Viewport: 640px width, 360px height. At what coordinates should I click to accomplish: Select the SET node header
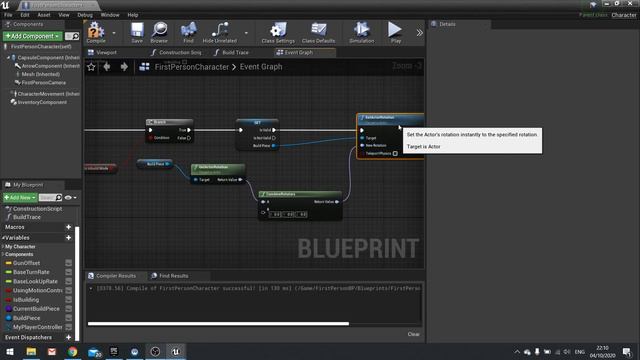258,122
